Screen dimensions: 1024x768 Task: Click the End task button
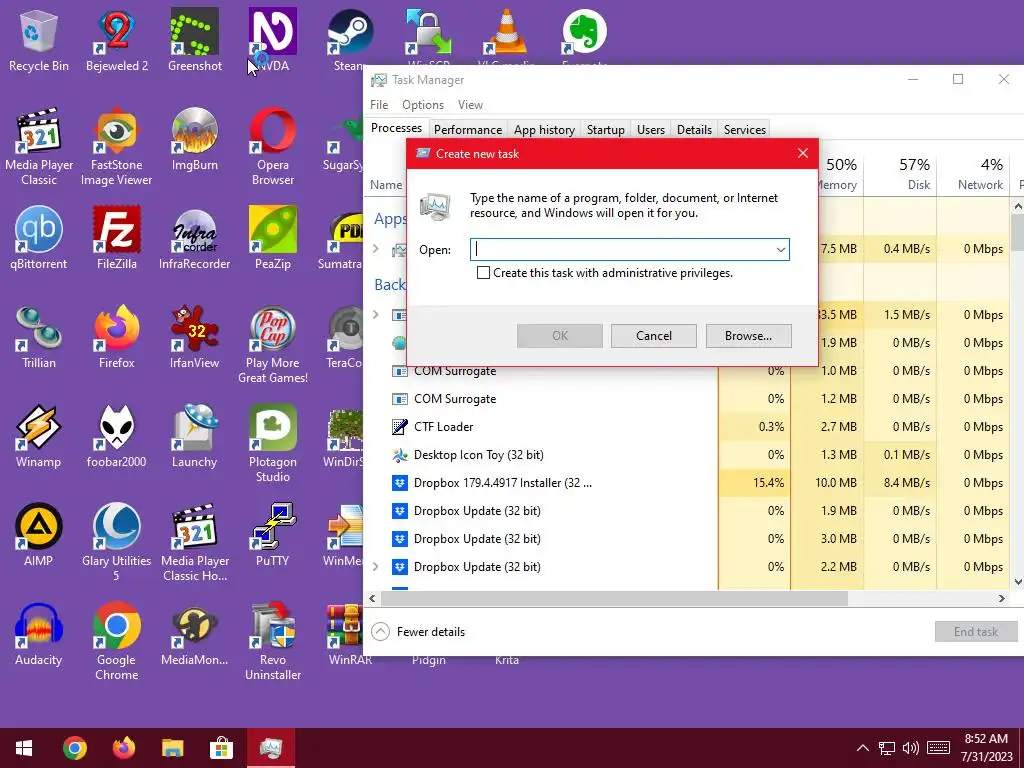pos(976,632)
